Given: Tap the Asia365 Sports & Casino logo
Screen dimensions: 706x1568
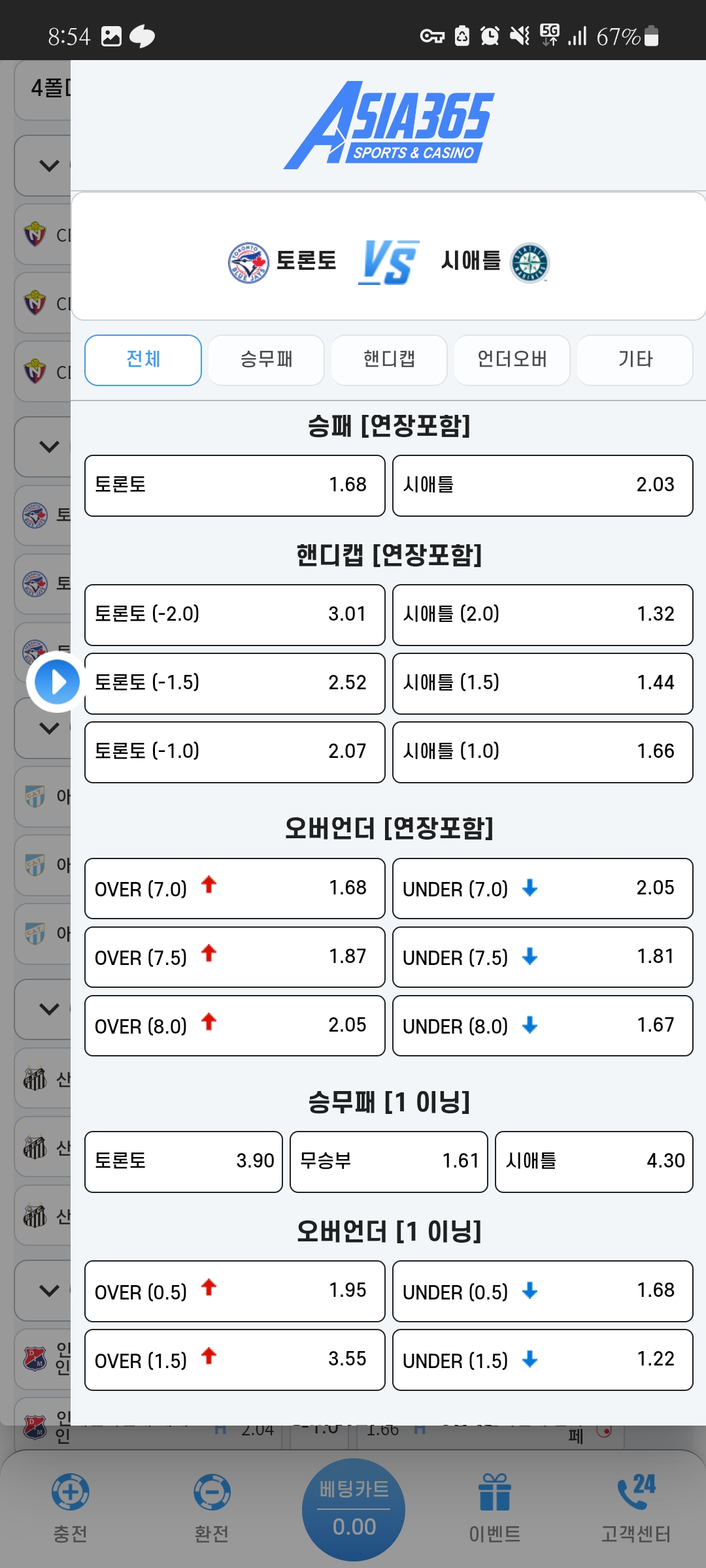Looking at the screenshot, I should 388,125.
